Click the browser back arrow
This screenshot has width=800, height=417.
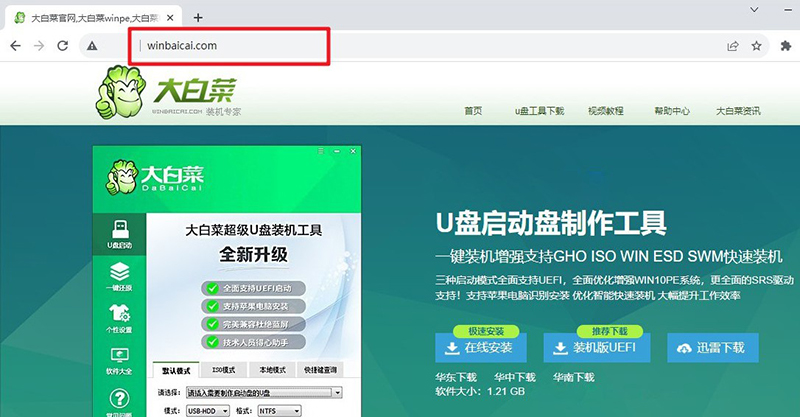pyautogui.click(x=14, y=46)
